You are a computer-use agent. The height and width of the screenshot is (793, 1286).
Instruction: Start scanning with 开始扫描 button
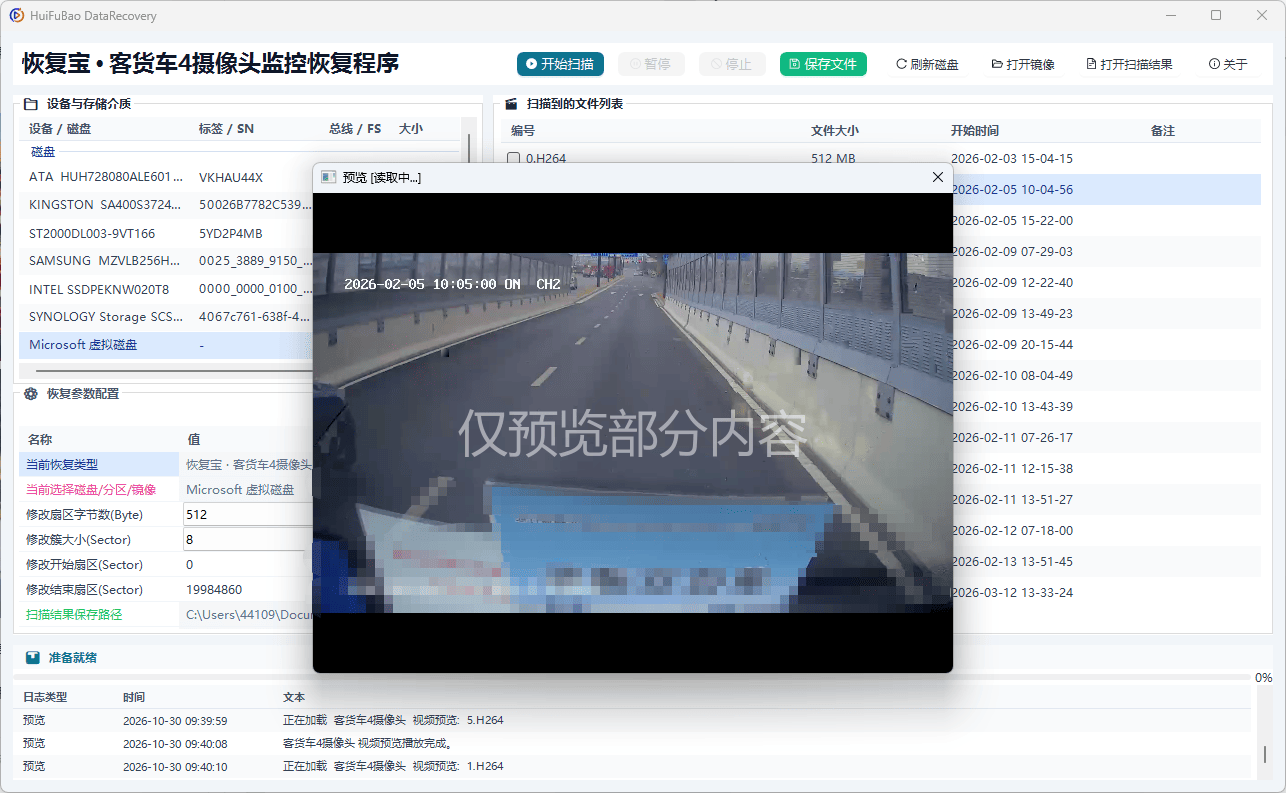pos(560,64)
